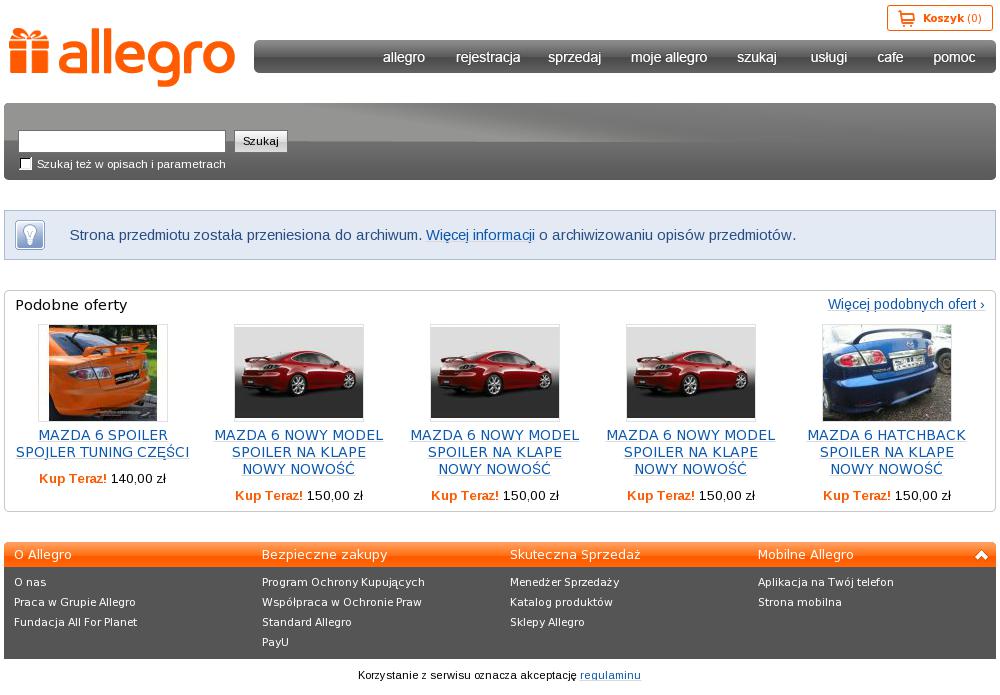This screenshot has height=695, width=1000.
Task: Go to the sprzedaj menu item
Action: (x=575, y=57)
